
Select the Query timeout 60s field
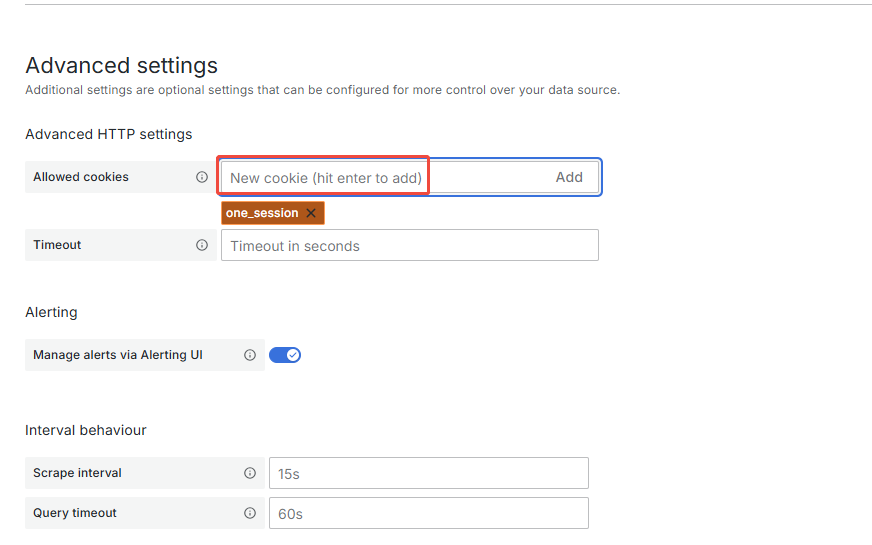coord(428,514)
